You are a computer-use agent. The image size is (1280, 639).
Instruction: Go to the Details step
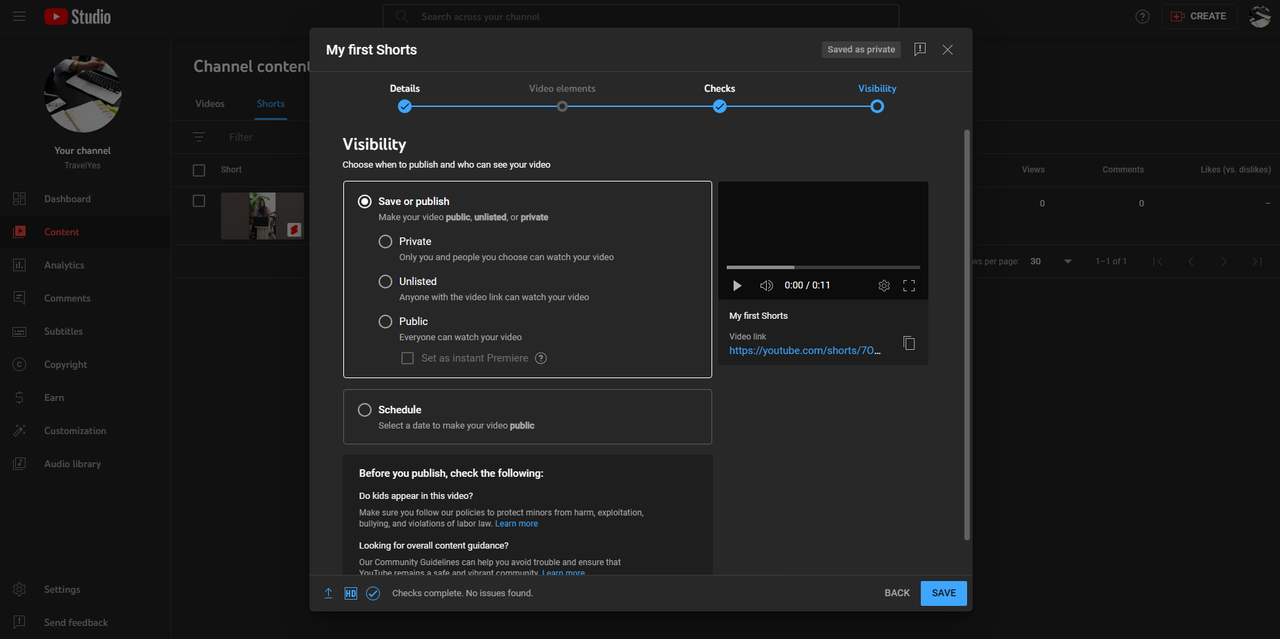click(405, 98)
